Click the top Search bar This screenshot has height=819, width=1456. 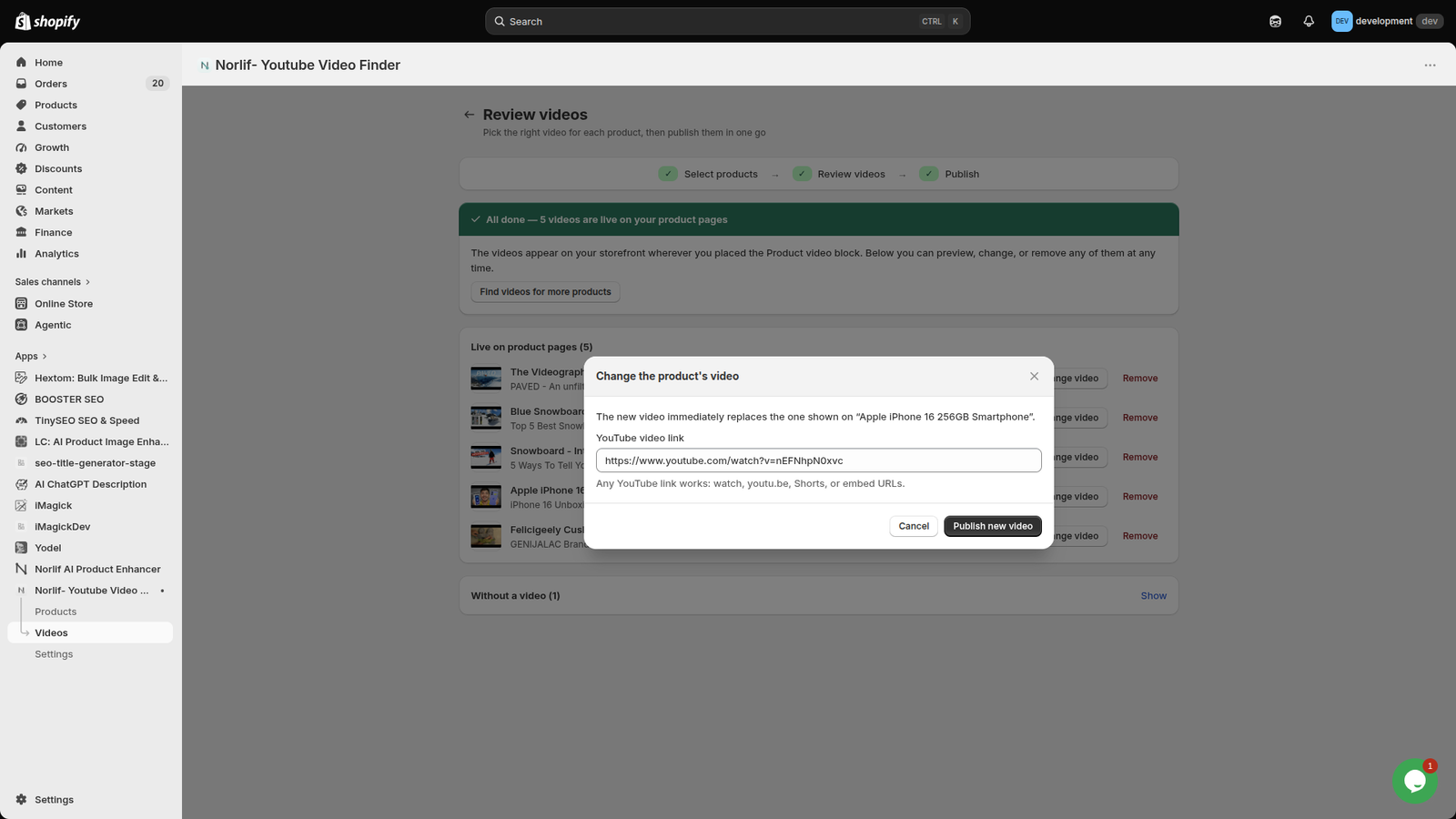(x=728, y=21)
